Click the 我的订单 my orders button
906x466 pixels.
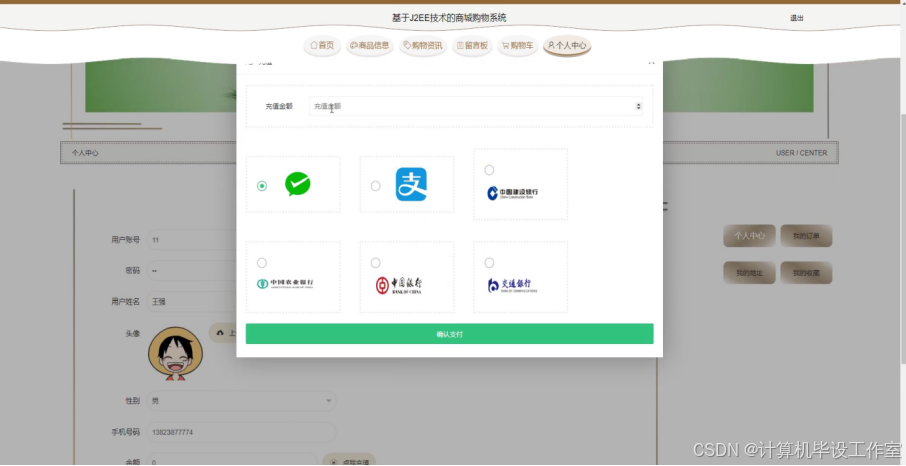click(x=806, y=236)
